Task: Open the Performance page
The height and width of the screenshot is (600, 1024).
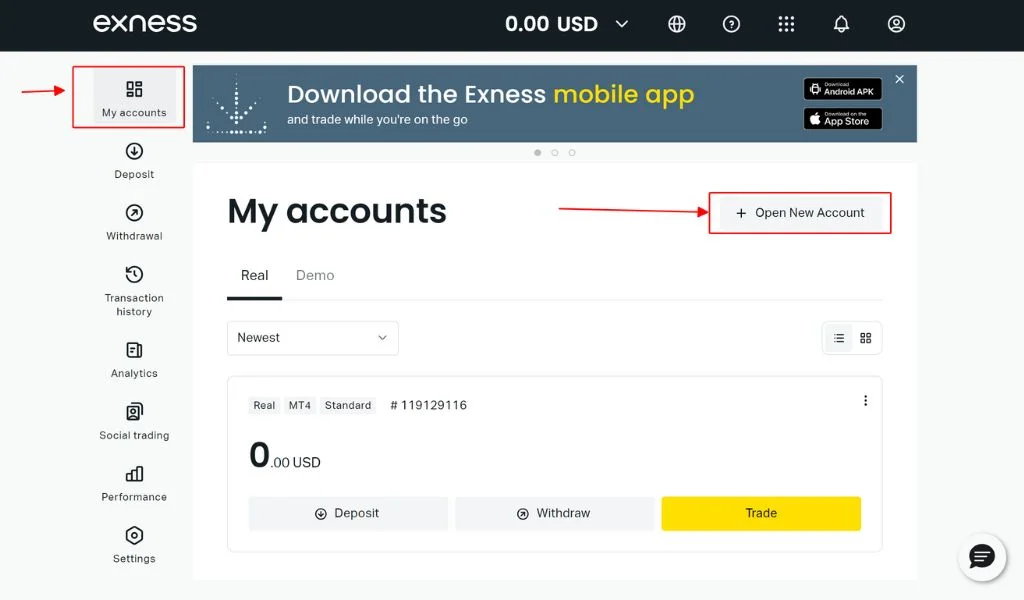Action: (133, 483)
